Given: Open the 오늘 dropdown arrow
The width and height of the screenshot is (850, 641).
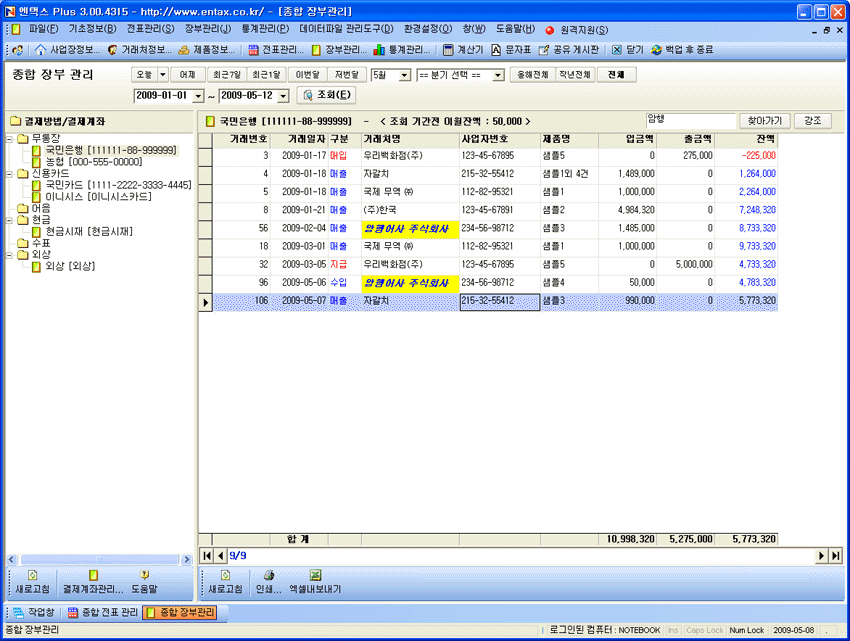Looking at the screenshot, I should click(163, 75).
